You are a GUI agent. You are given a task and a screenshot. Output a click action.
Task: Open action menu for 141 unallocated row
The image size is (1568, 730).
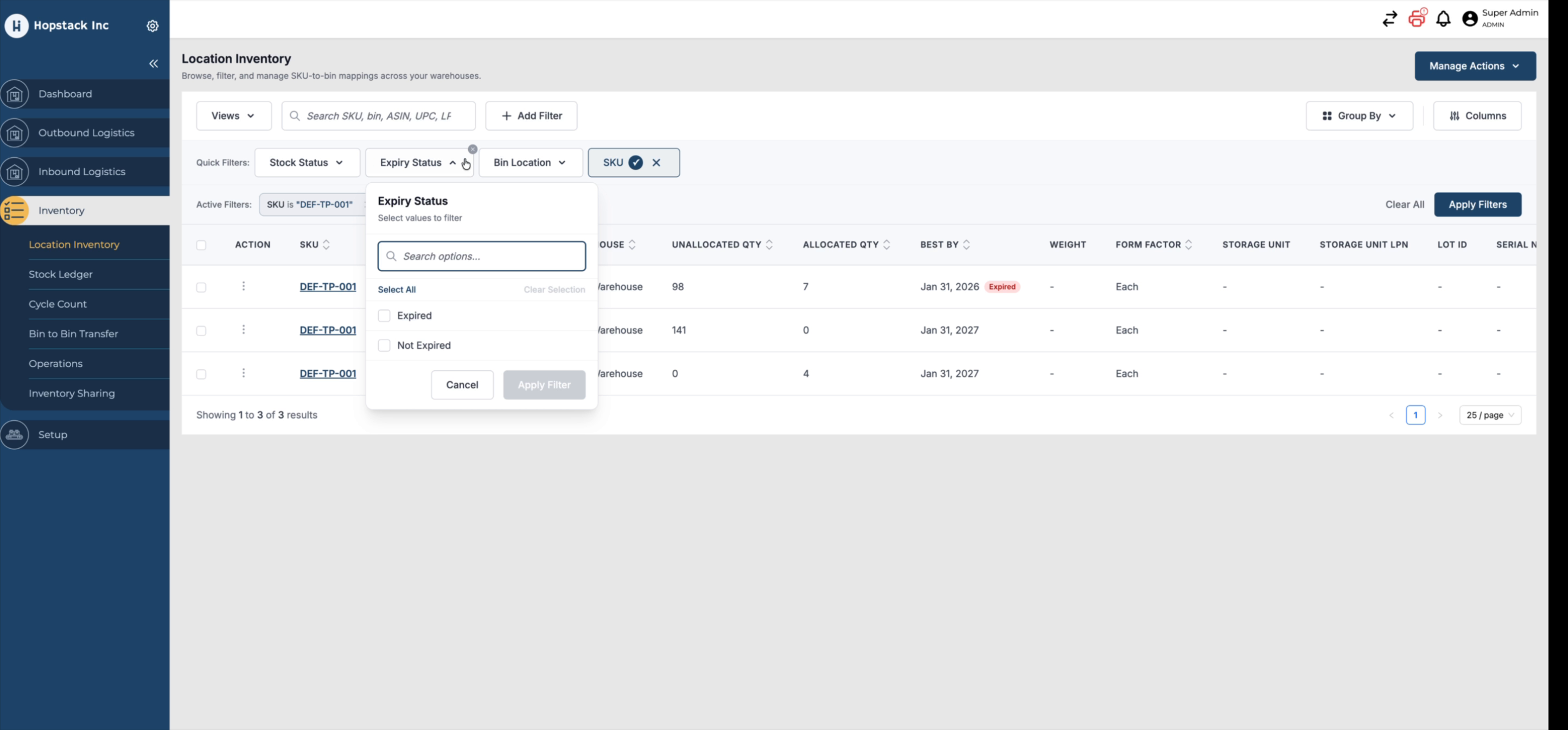244,329
